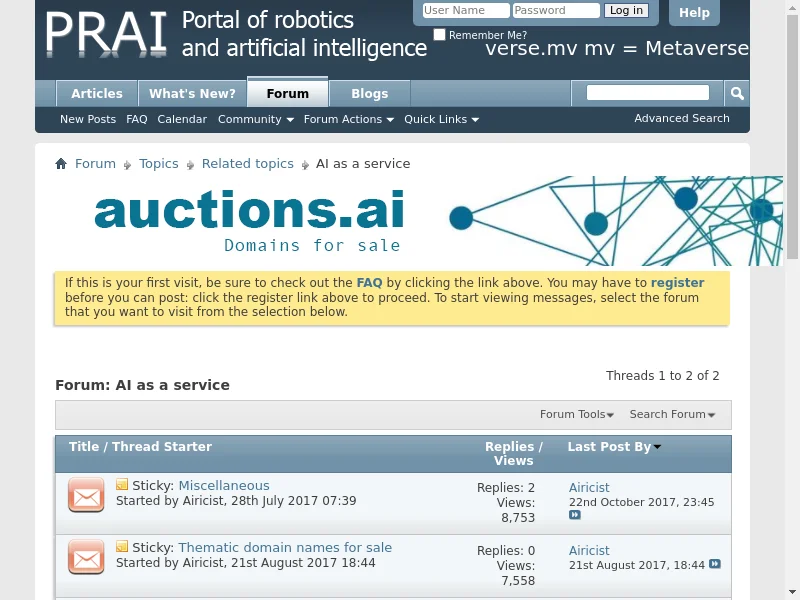The image size is (800, 600).
Task: Click the PRAI logo
Action: [106, 34]
